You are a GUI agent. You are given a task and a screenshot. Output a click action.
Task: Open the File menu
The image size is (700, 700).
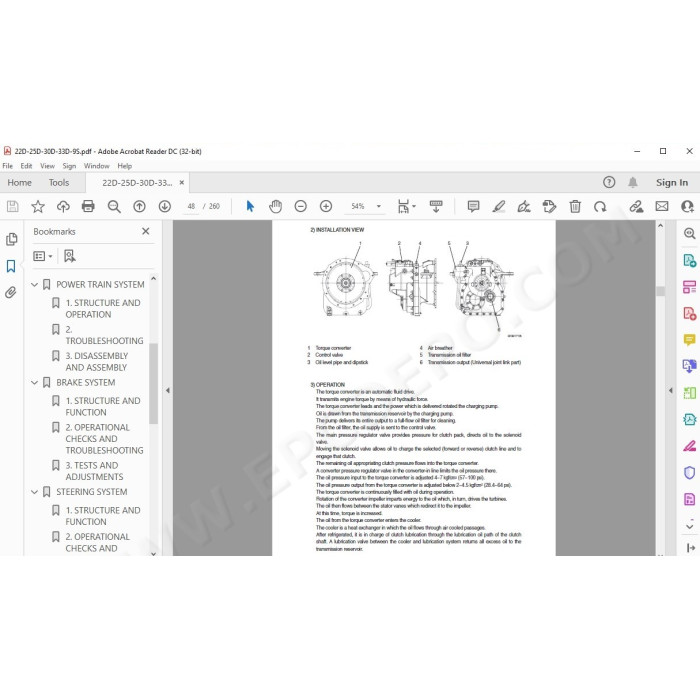pos(8,166)
